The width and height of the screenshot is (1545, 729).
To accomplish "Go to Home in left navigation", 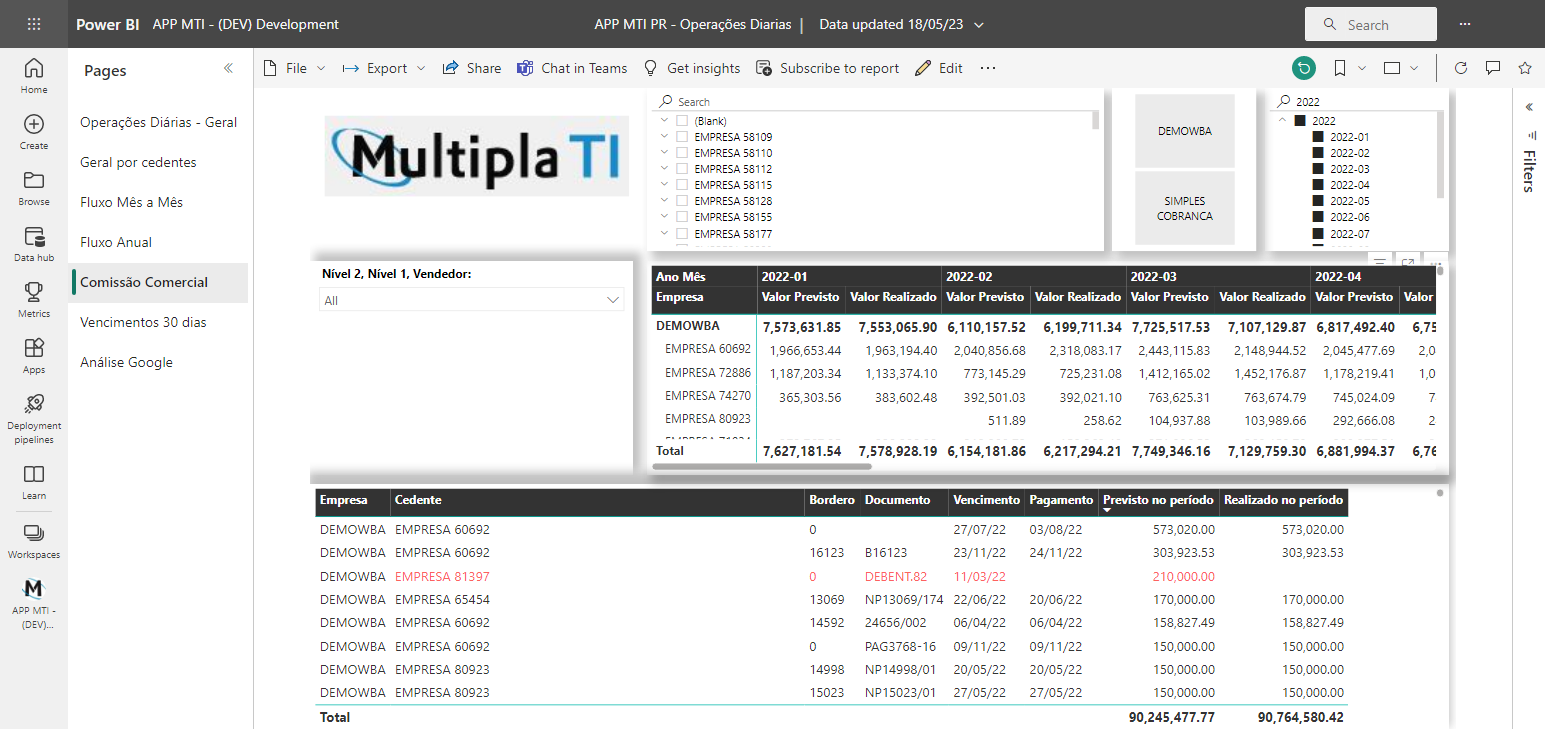I will click(x=34, y=76).
